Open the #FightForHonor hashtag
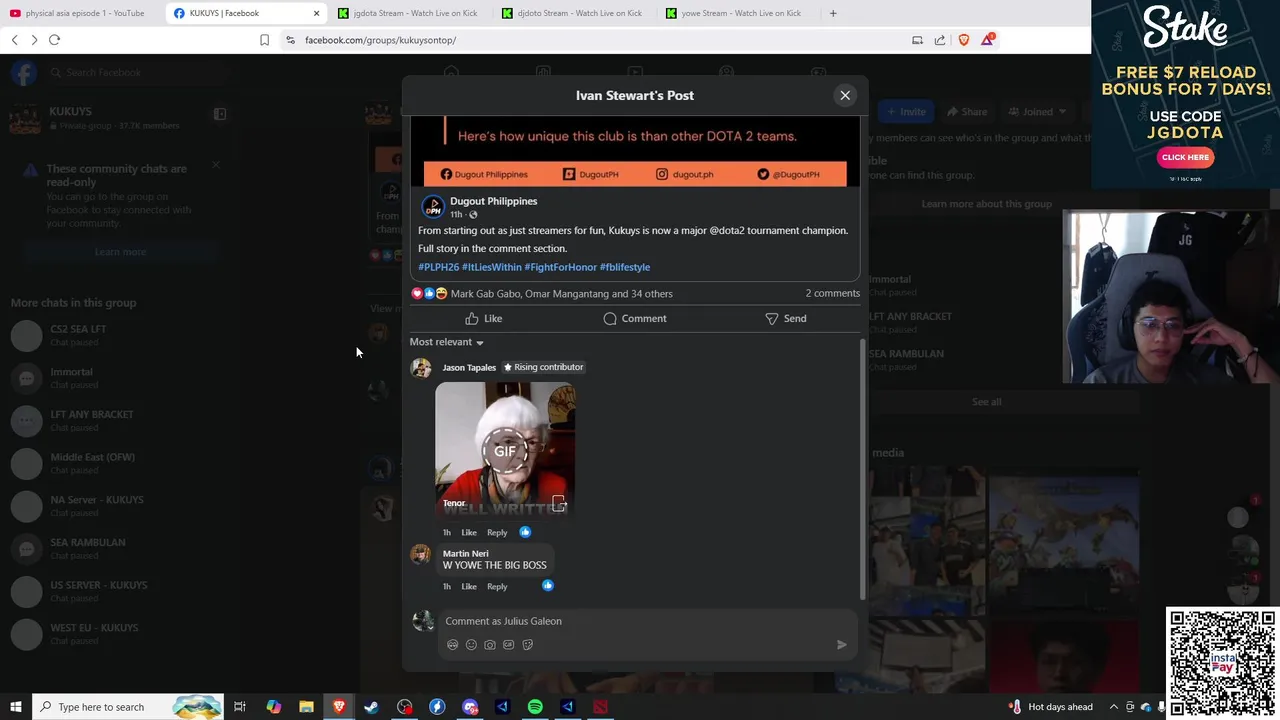 click(560, 267)
